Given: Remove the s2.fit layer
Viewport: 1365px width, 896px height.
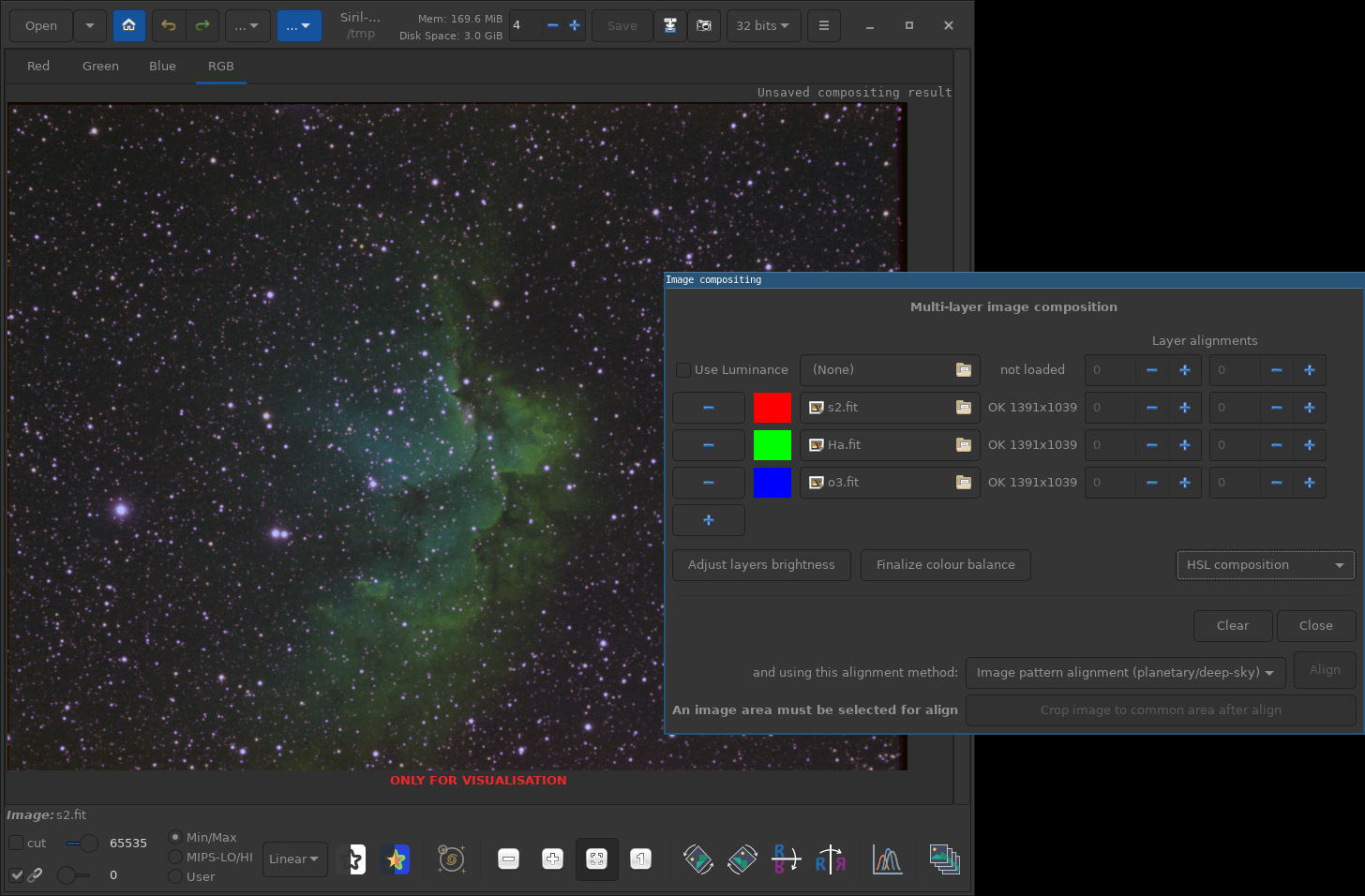Looking at the screenshot, I should tap(709, 408).
